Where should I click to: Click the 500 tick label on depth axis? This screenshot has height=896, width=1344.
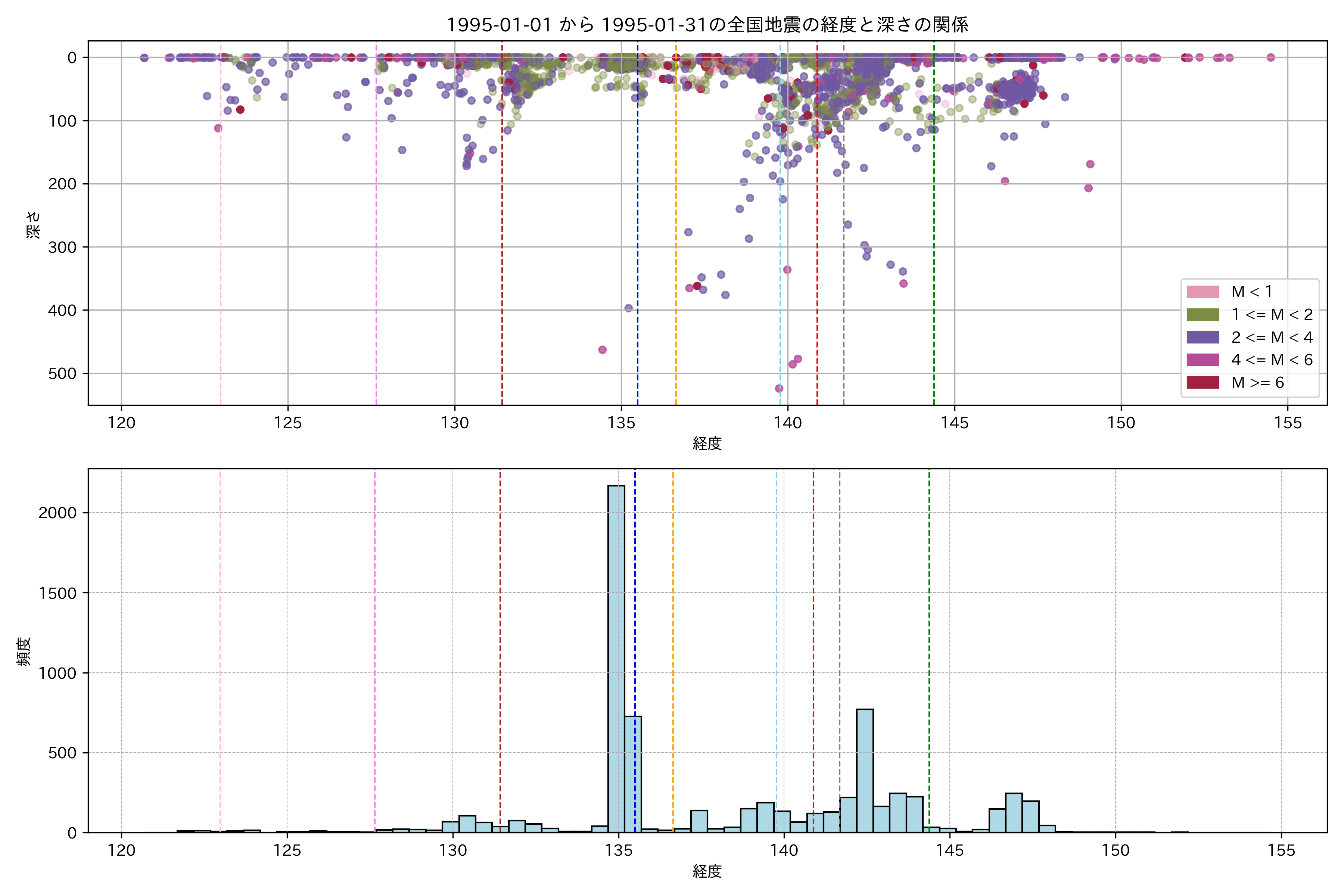[x=62, y=374]
